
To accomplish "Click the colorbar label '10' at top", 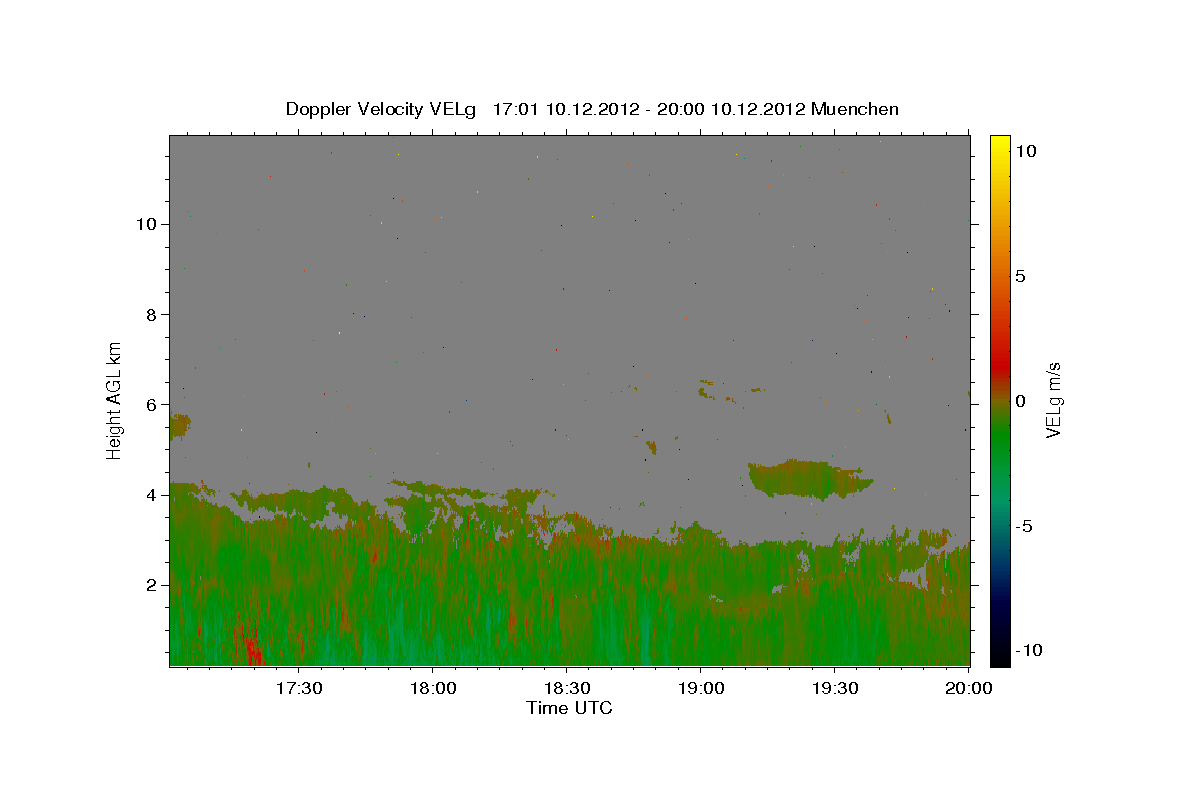I will point(1025,150).
